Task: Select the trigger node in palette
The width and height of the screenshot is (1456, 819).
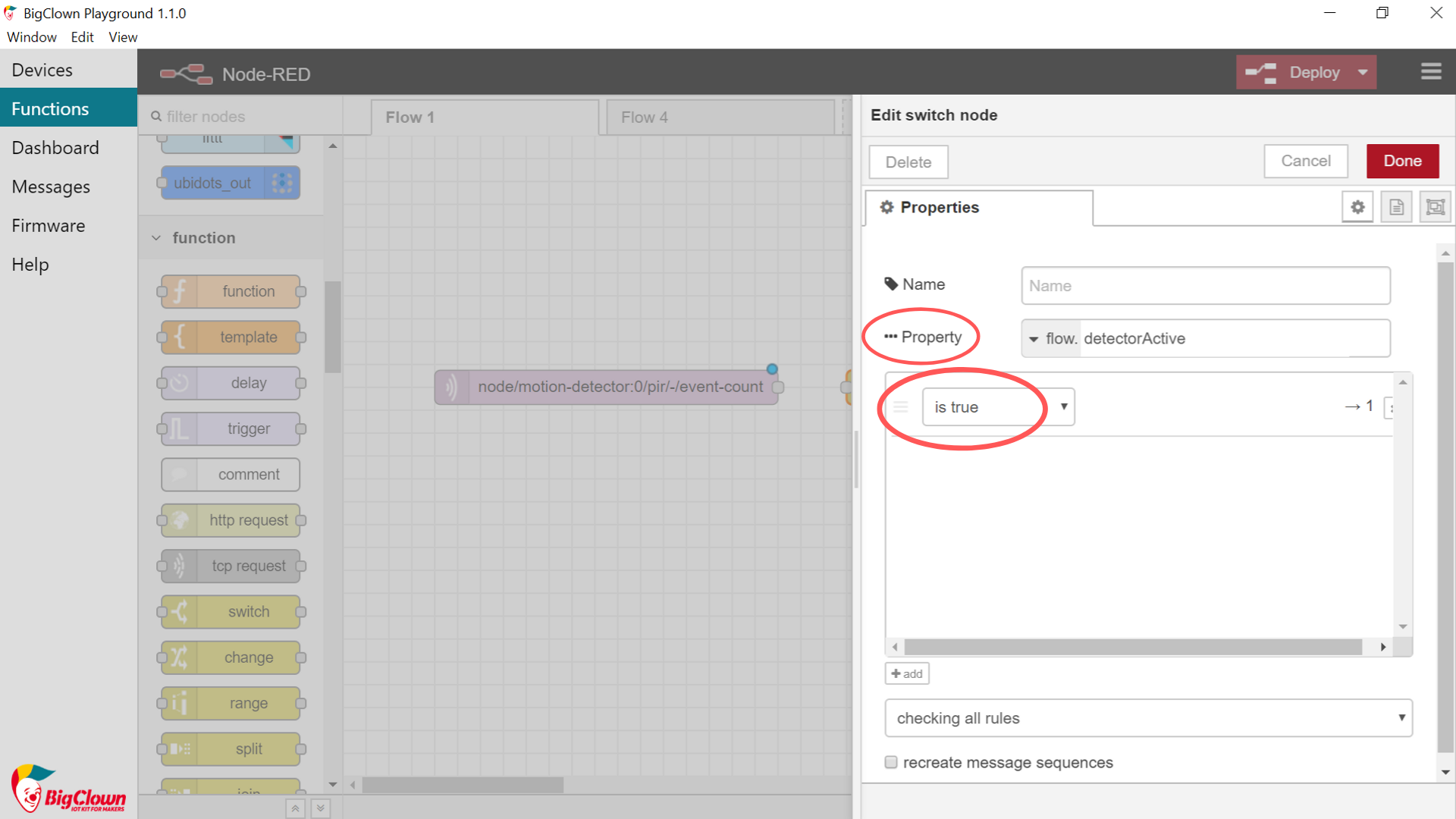Action: point(231,429)
